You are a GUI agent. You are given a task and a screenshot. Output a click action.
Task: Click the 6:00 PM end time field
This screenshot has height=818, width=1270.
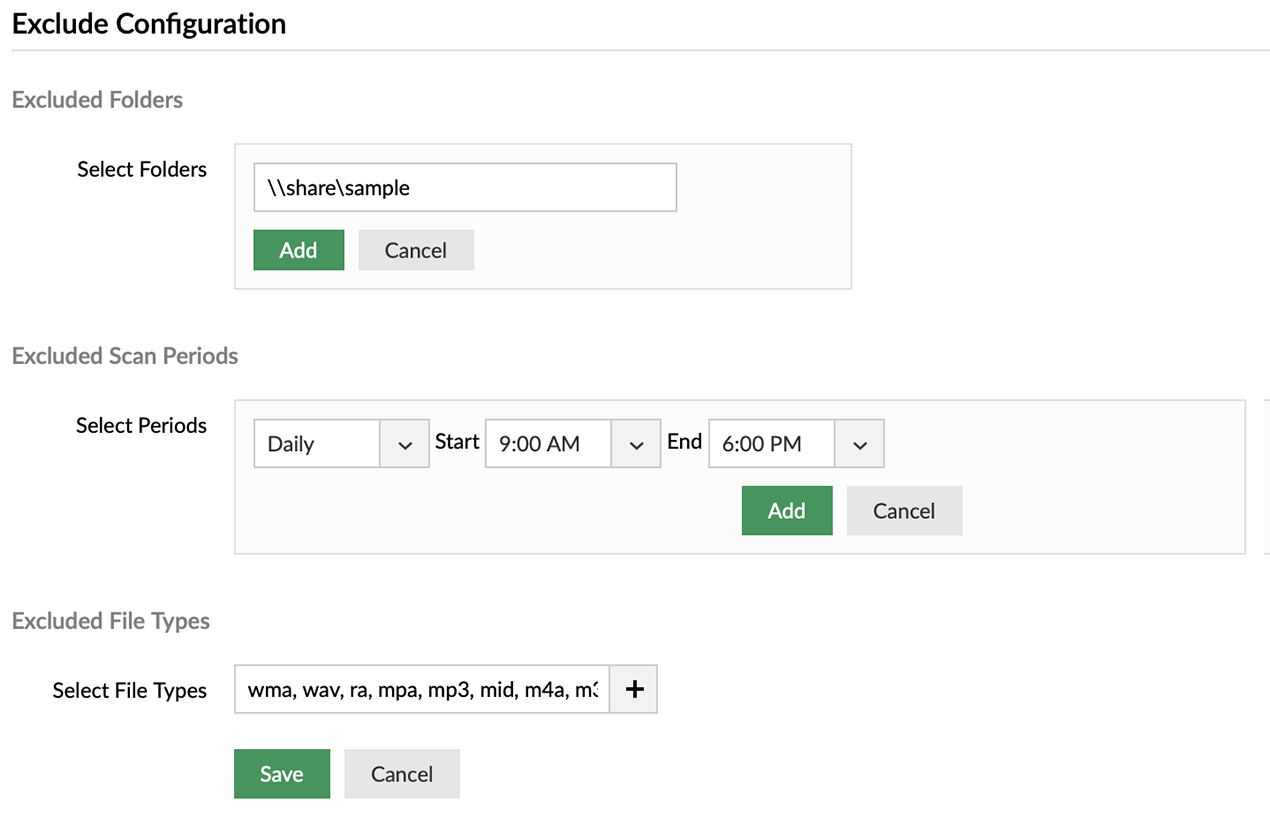771,444
